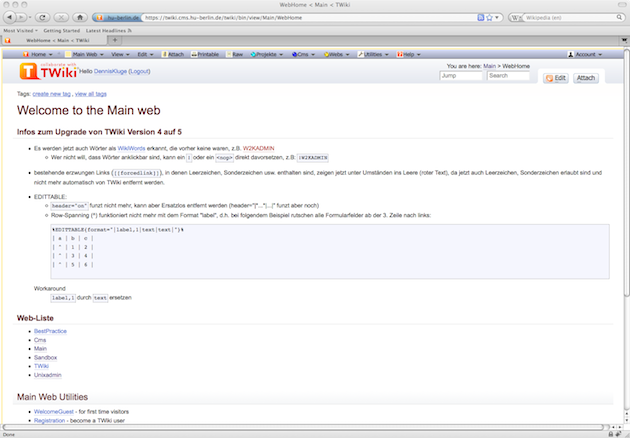Click the Logout link

coord(139,71)
